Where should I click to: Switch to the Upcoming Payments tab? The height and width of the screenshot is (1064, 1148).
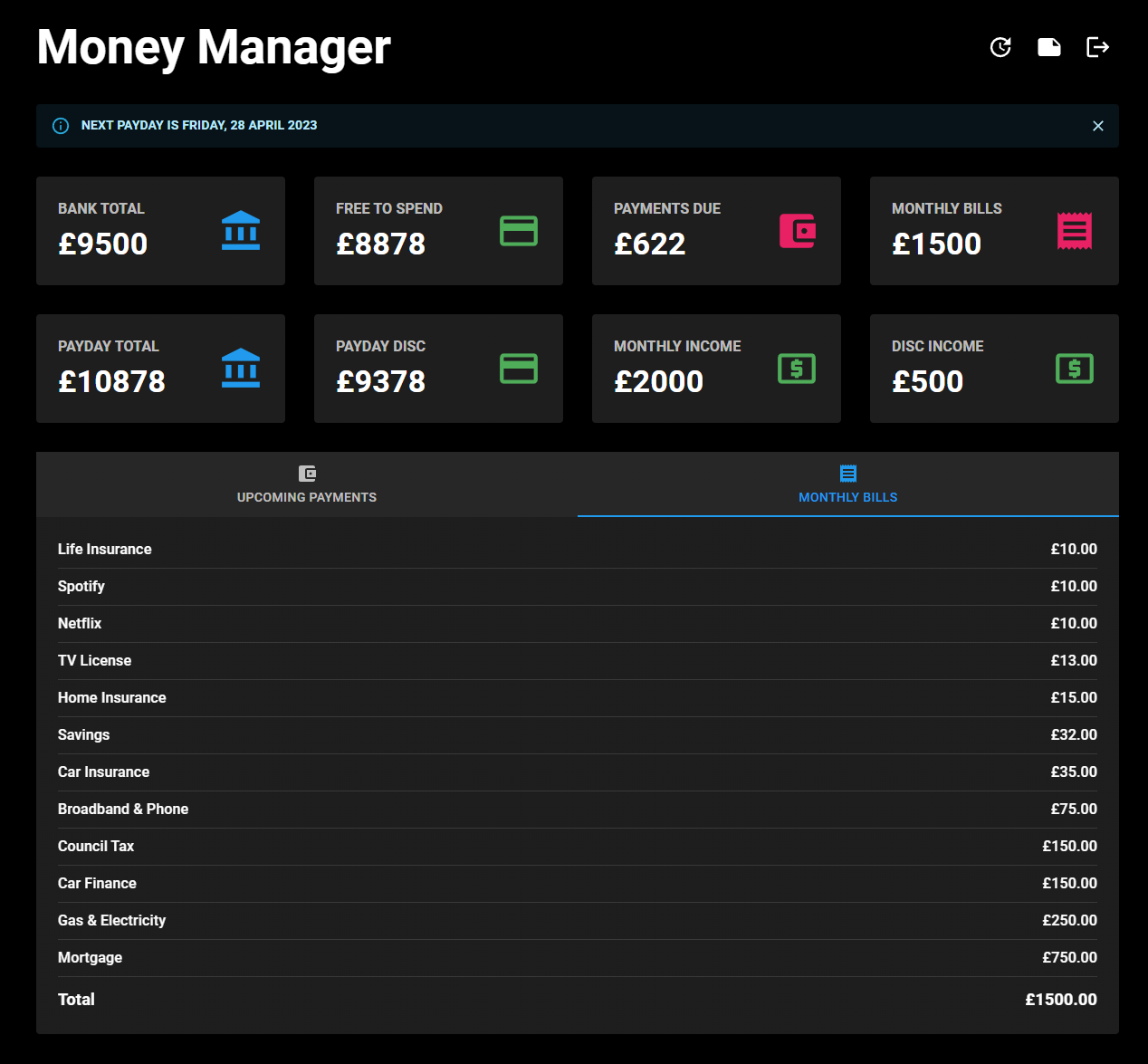[307, 484]
